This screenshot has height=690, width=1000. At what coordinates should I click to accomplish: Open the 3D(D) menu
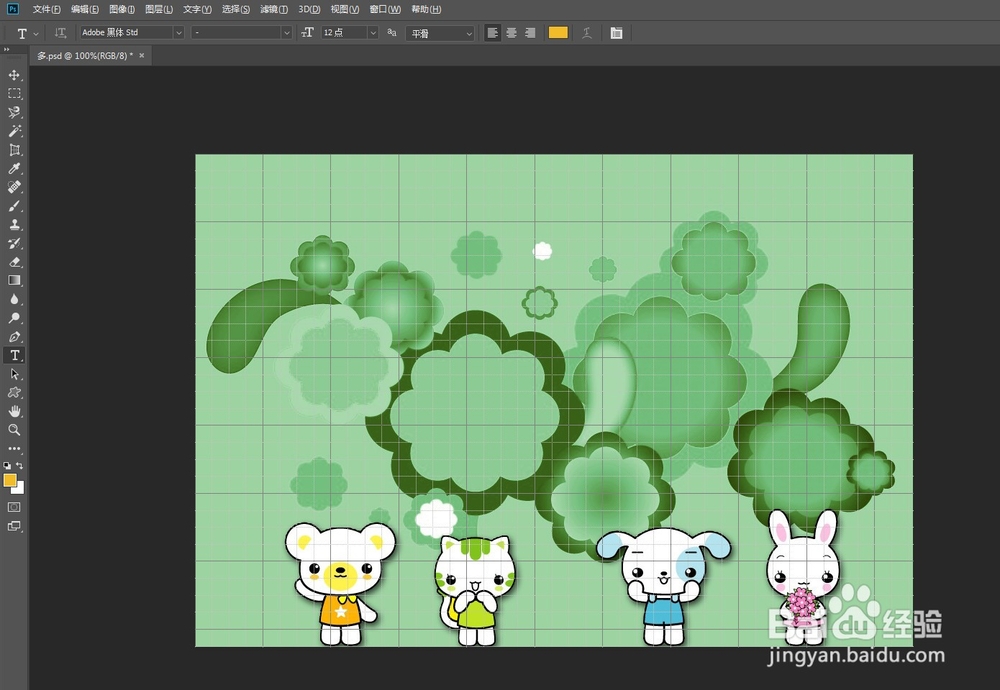point(309,9)
